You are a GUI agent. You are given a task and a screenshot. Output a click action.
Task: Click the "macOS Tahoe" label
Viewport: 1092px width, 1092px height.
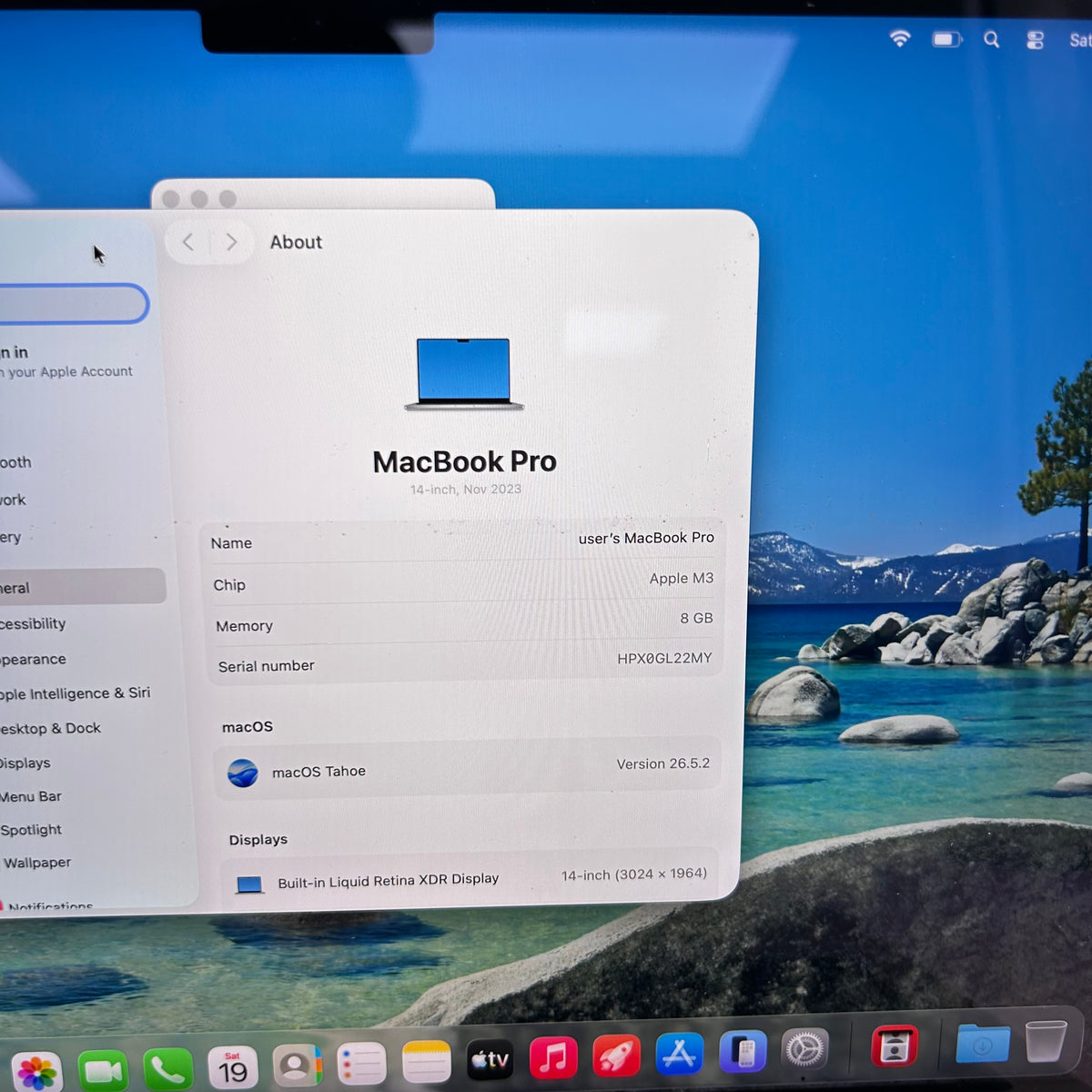click(318, 772)
